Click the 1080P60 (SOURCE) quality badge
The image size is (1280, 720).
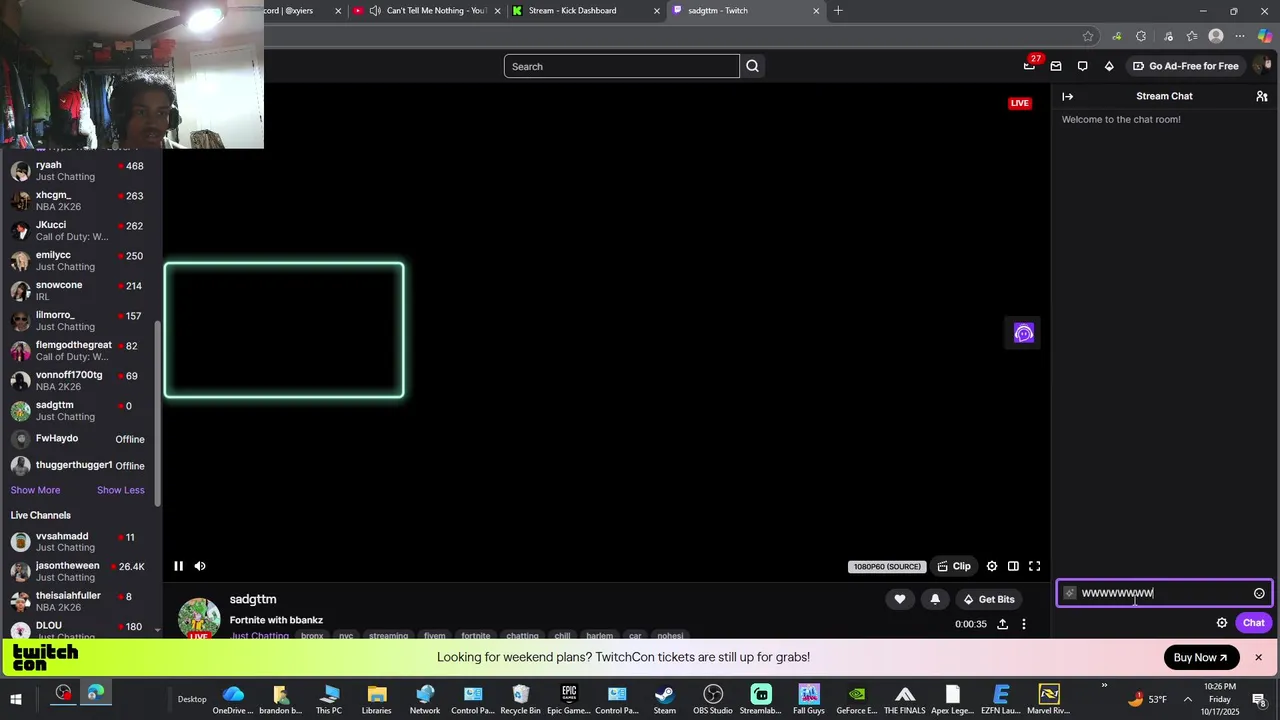pyautogui.click(x=887, y=567)
